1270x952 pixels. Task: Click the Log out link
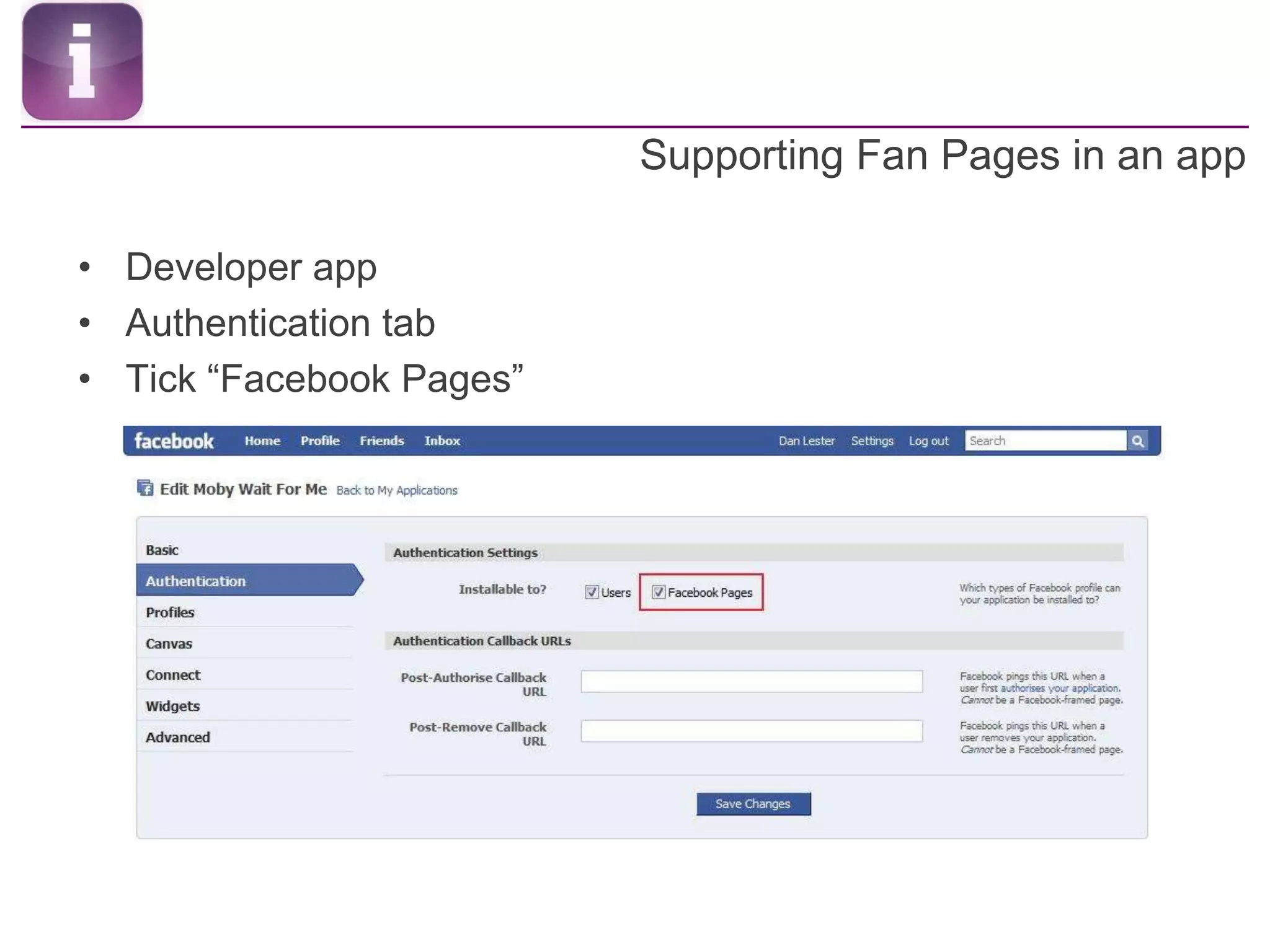point(928,441)
